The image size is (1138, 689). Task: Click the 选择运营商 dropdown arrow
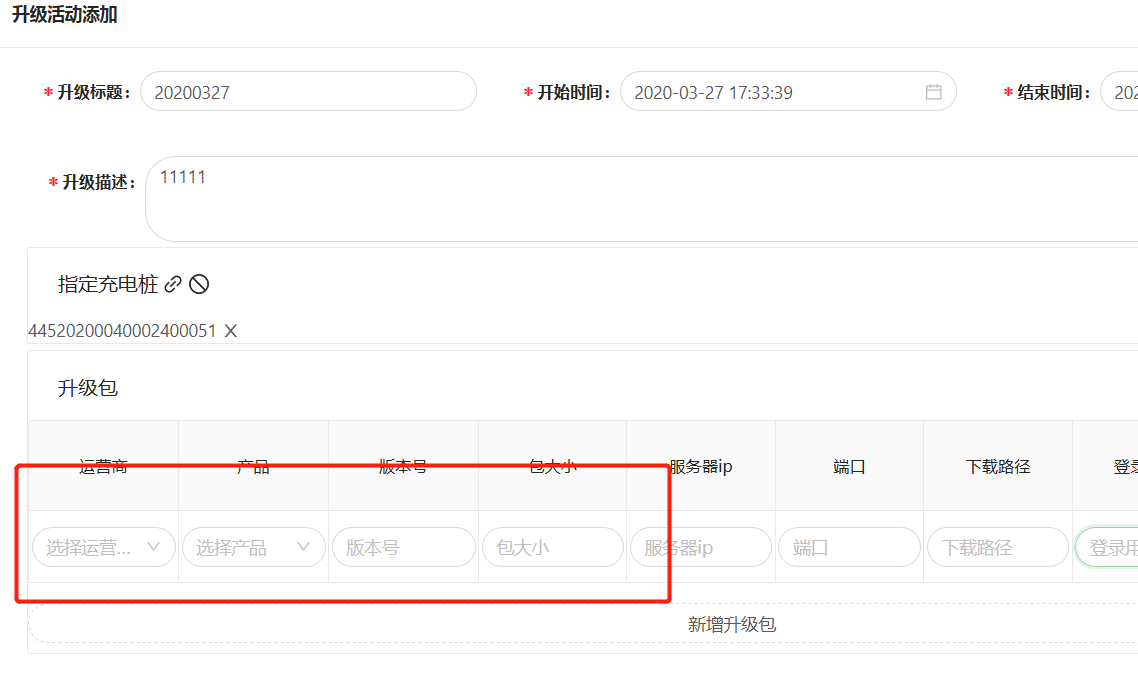pos(154,547)
